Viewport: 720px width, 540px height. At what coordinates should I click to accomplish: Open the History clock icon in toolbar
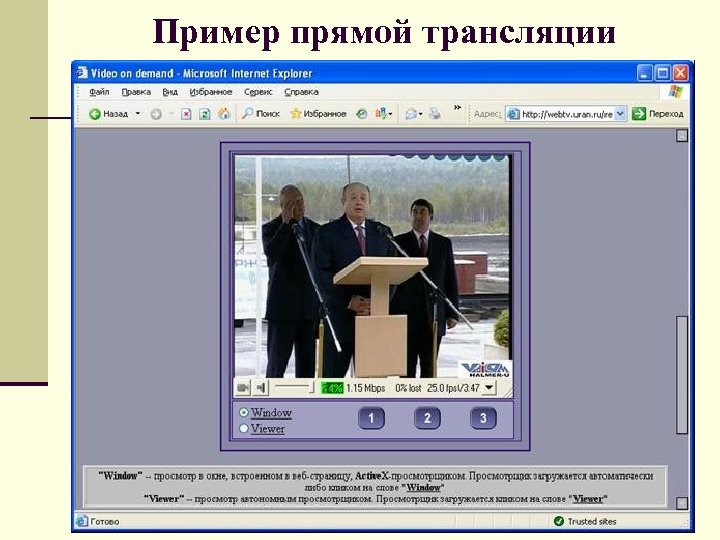click(362, 114)
